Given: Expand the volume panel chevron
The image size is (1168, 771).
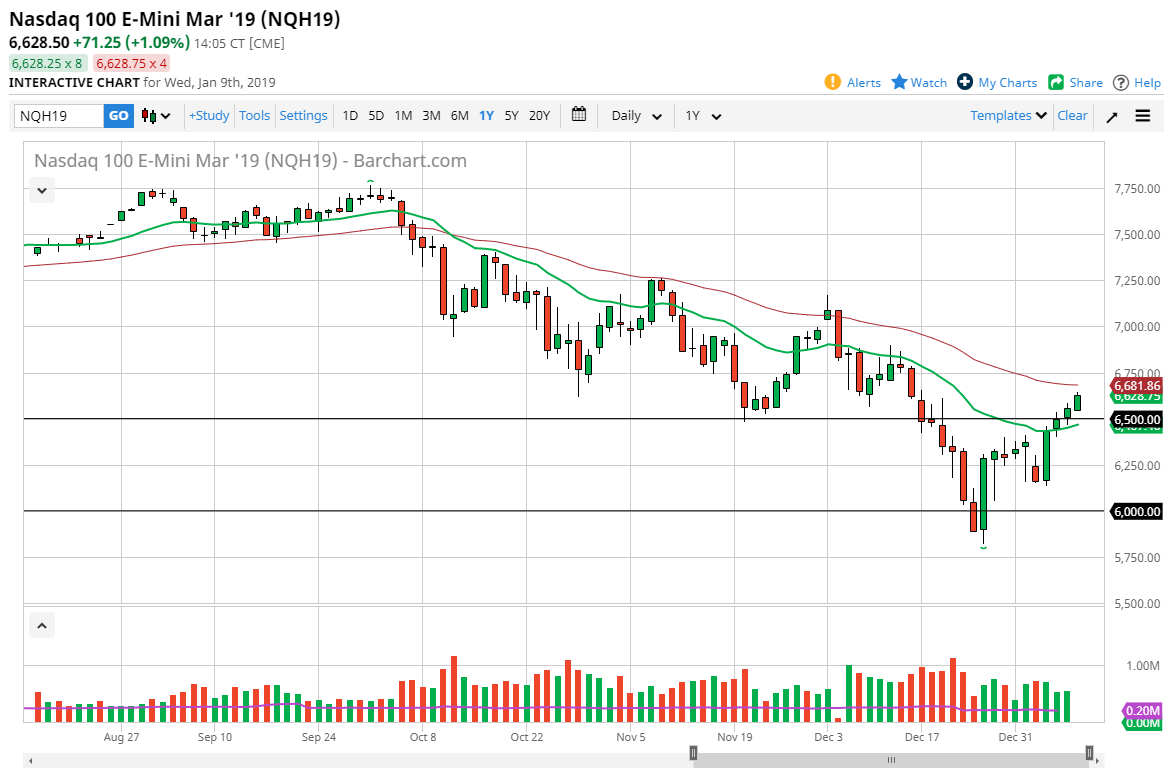Looking at the screenshot, I should tap(41, 624).
